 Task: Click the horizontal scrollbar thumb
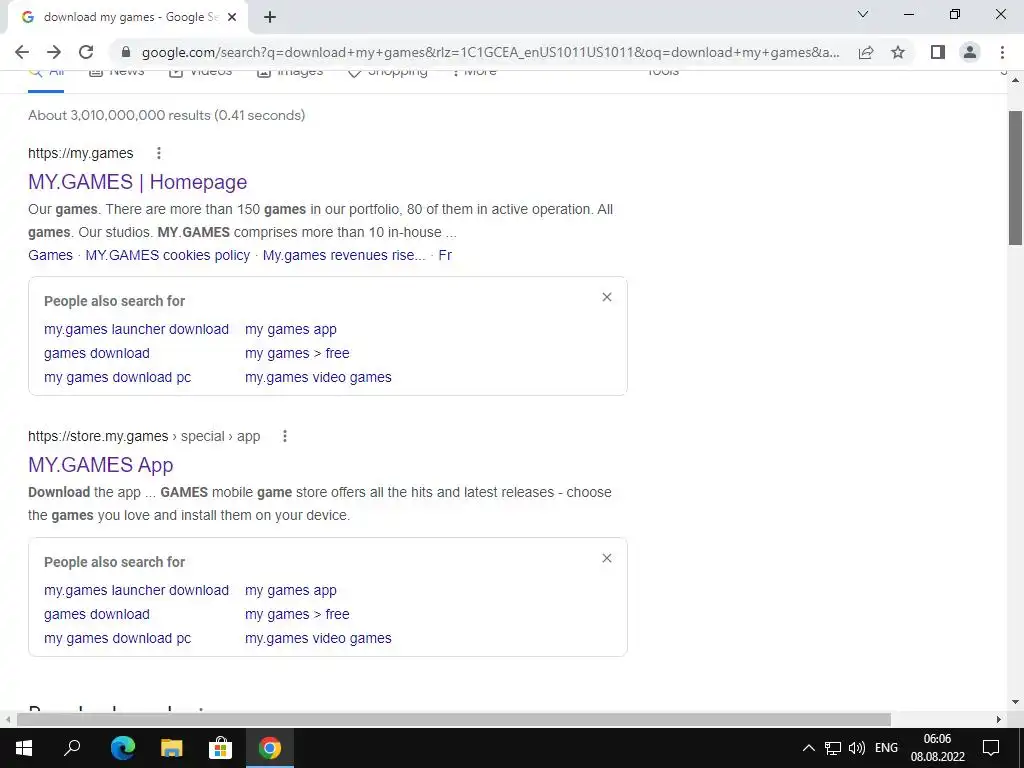pos(454,719)
